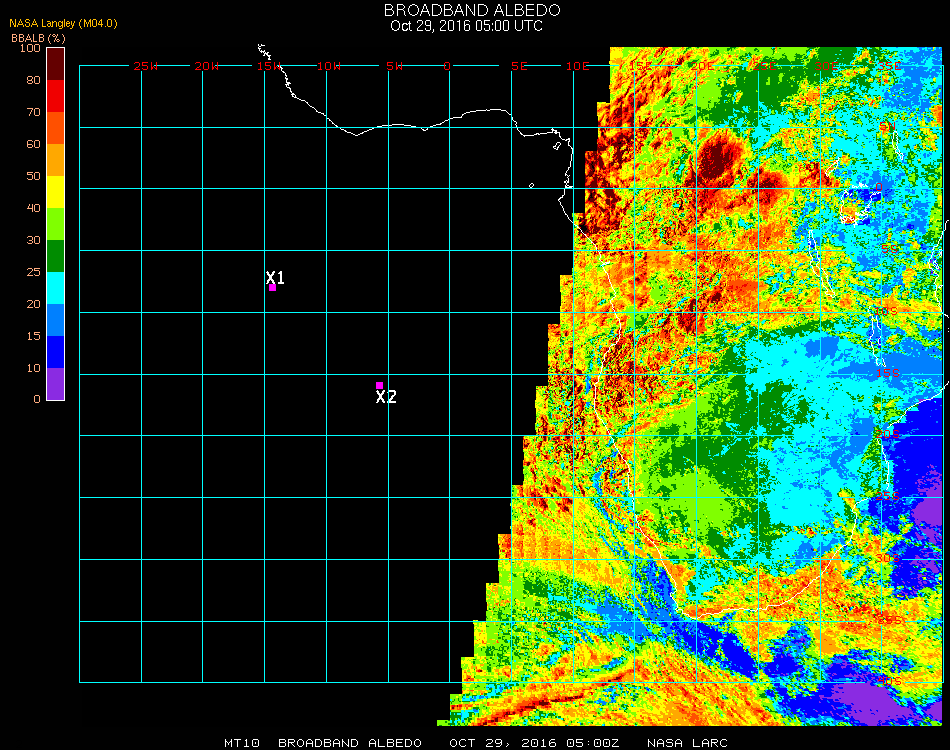Click the 5N latitude label
The image size is (950, 750).
click(888, 126)
